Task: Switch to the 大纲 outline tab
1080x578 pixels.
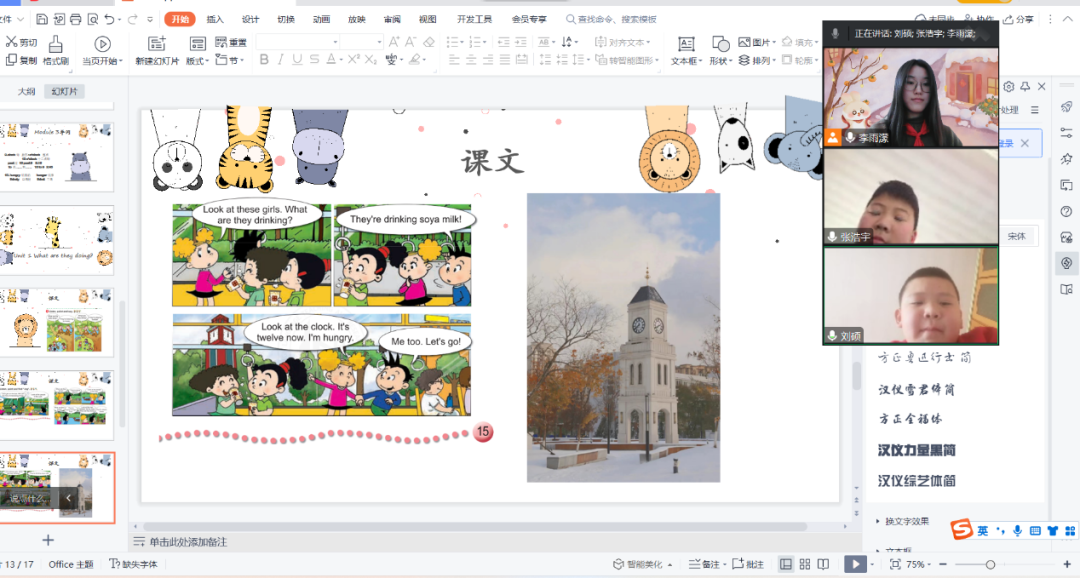Action: 26,92
